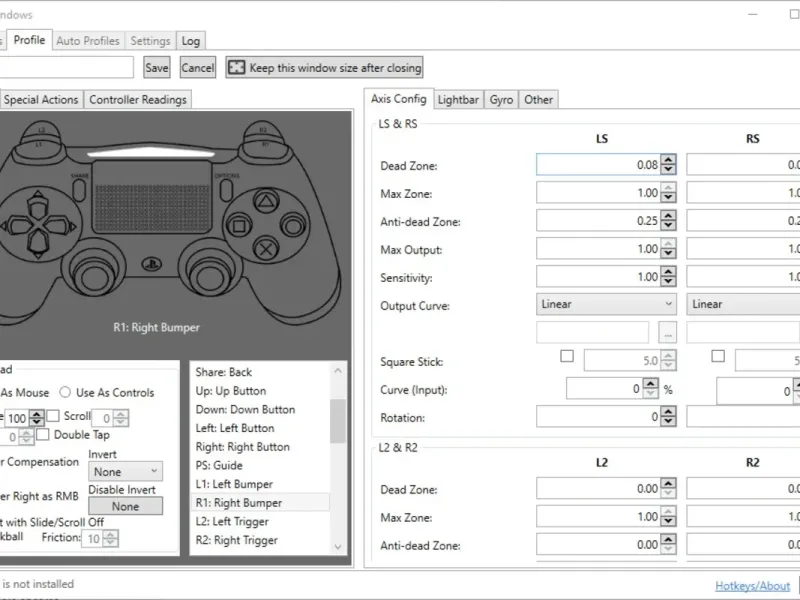The image size is (800, 600).
Task: Open the Log tab
Action: point(191,41)
